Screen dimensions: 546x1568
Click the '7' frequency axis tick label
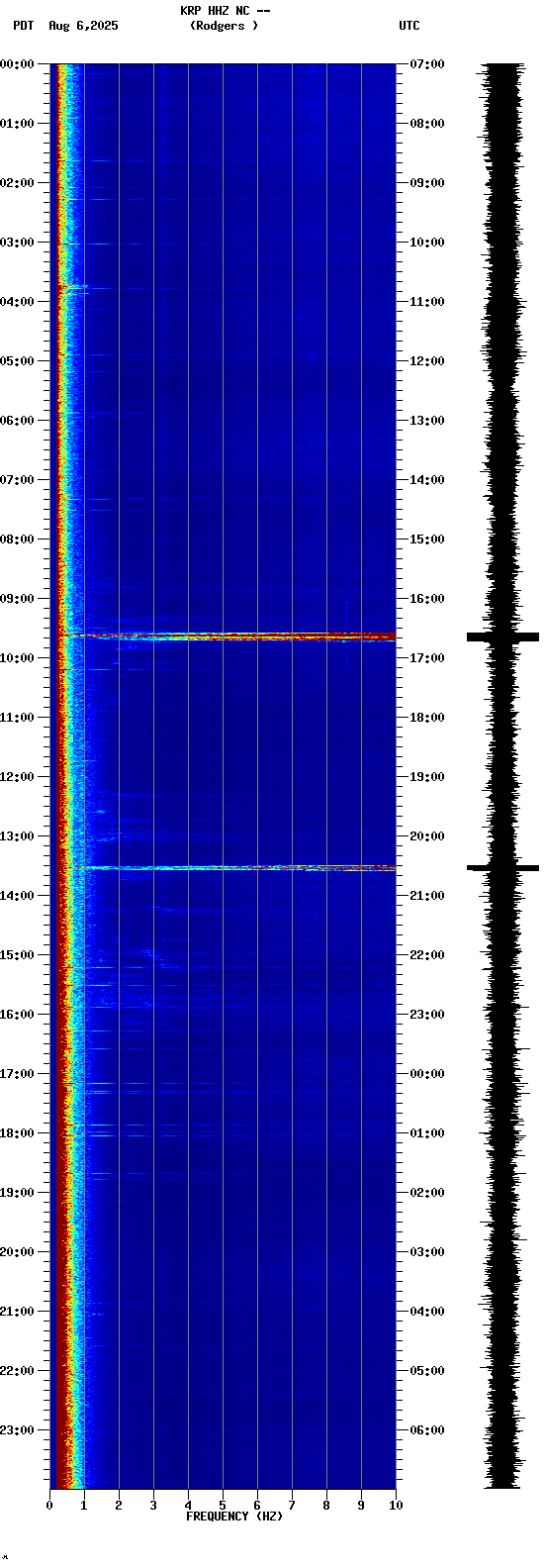point(292,1506)
